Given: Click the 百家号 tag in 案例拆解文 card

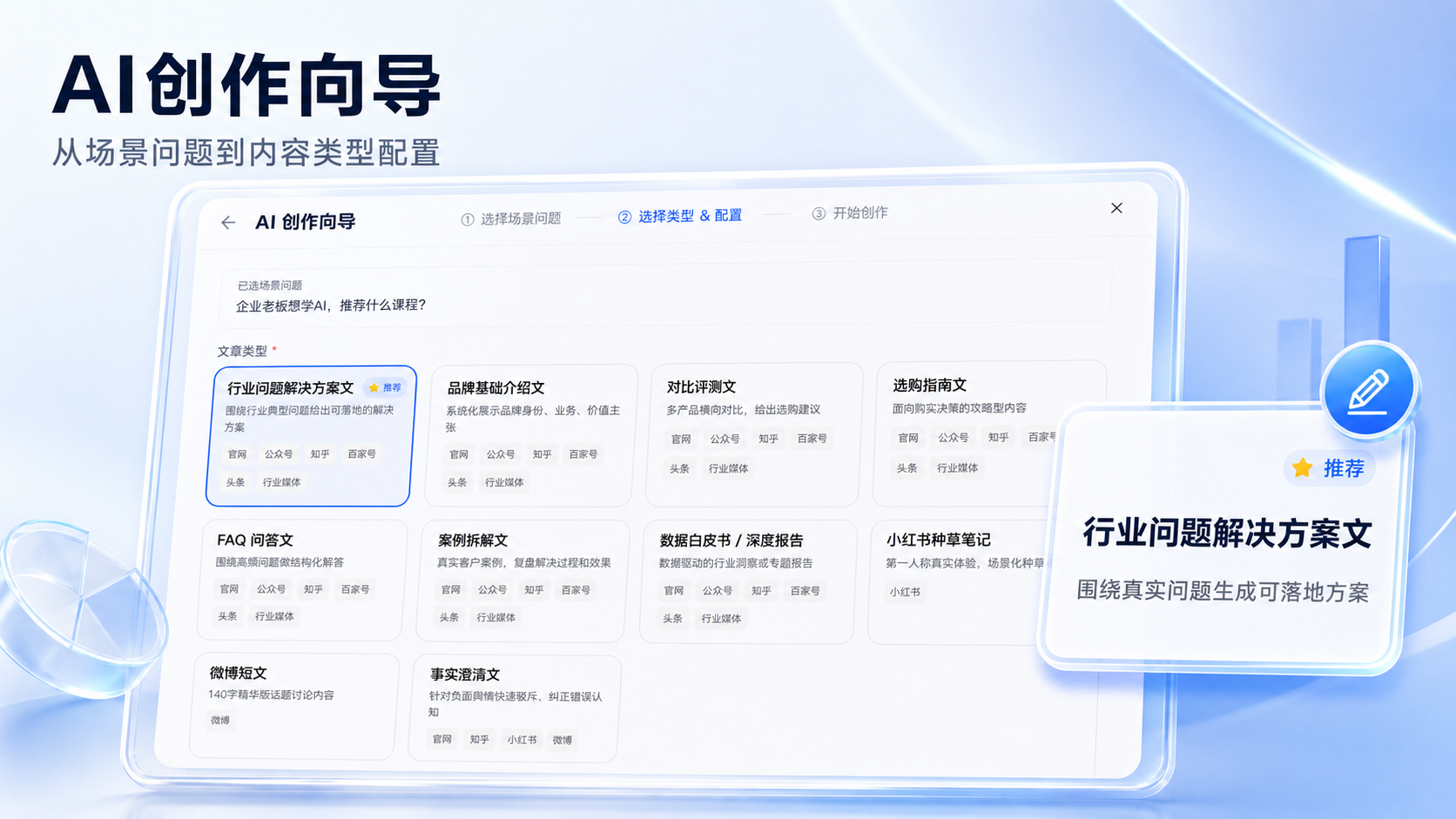Looking at the screenshot, I should pos(576,590).
